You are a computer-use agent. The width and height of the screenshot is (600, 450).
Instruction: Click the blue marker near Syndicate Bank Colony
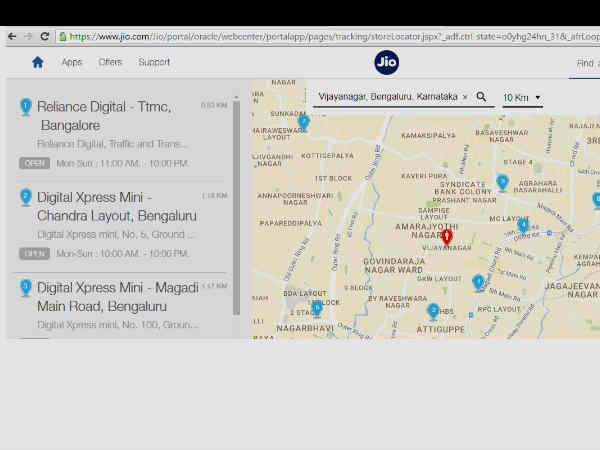[503, 182]
